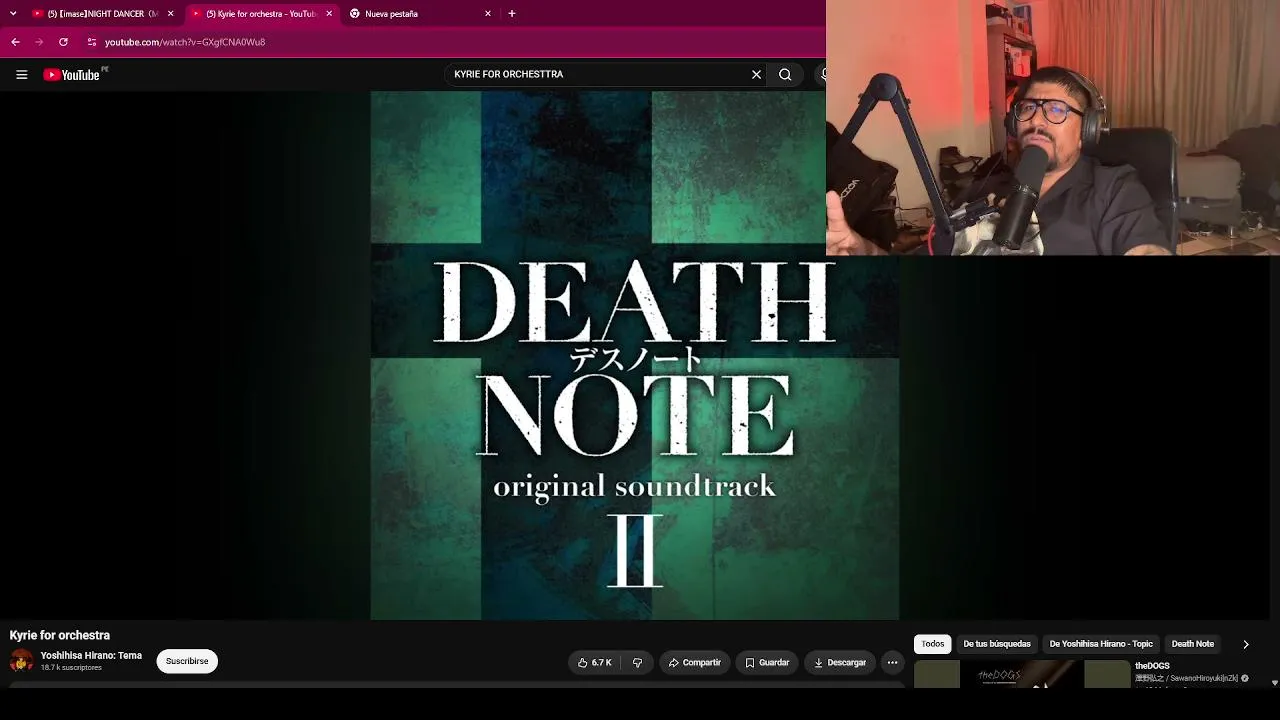Reload the current YouTube page
This screenshot has height=720, width=1280.
pyautogui.click(x=63, y=42)
